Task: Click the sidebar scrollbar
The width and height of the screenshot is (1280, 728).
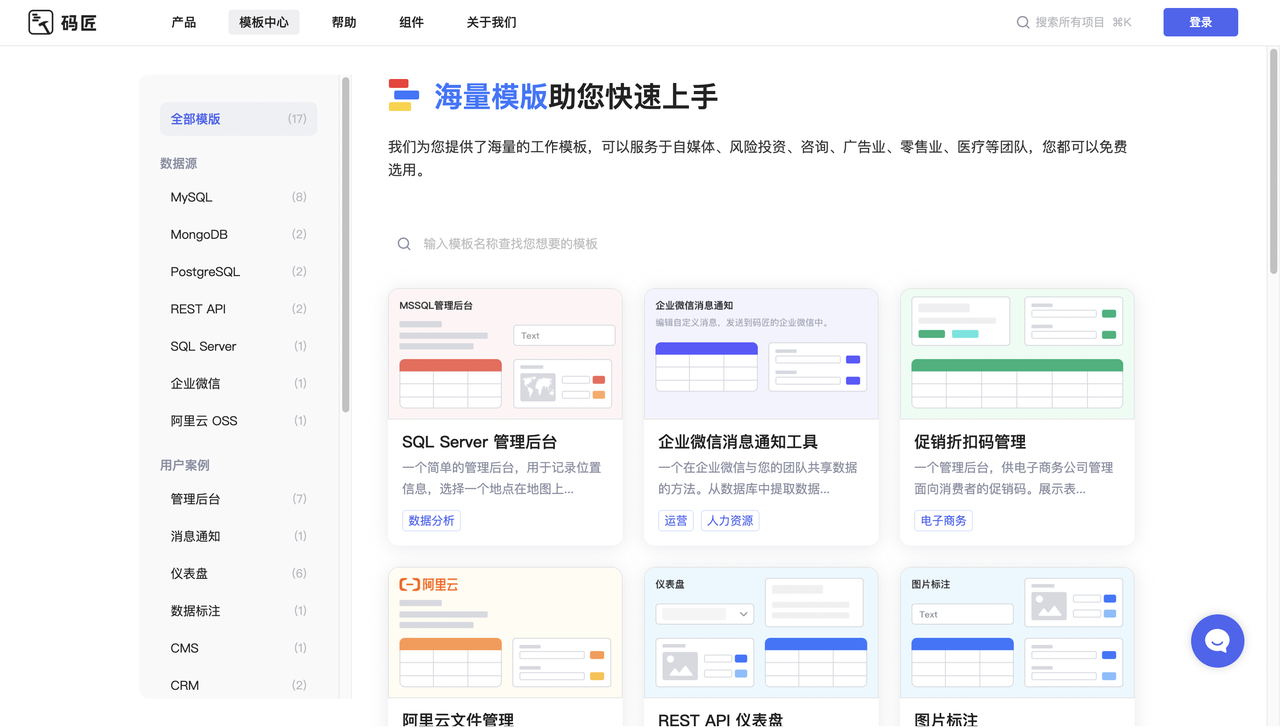Action: tap(346, 245)
